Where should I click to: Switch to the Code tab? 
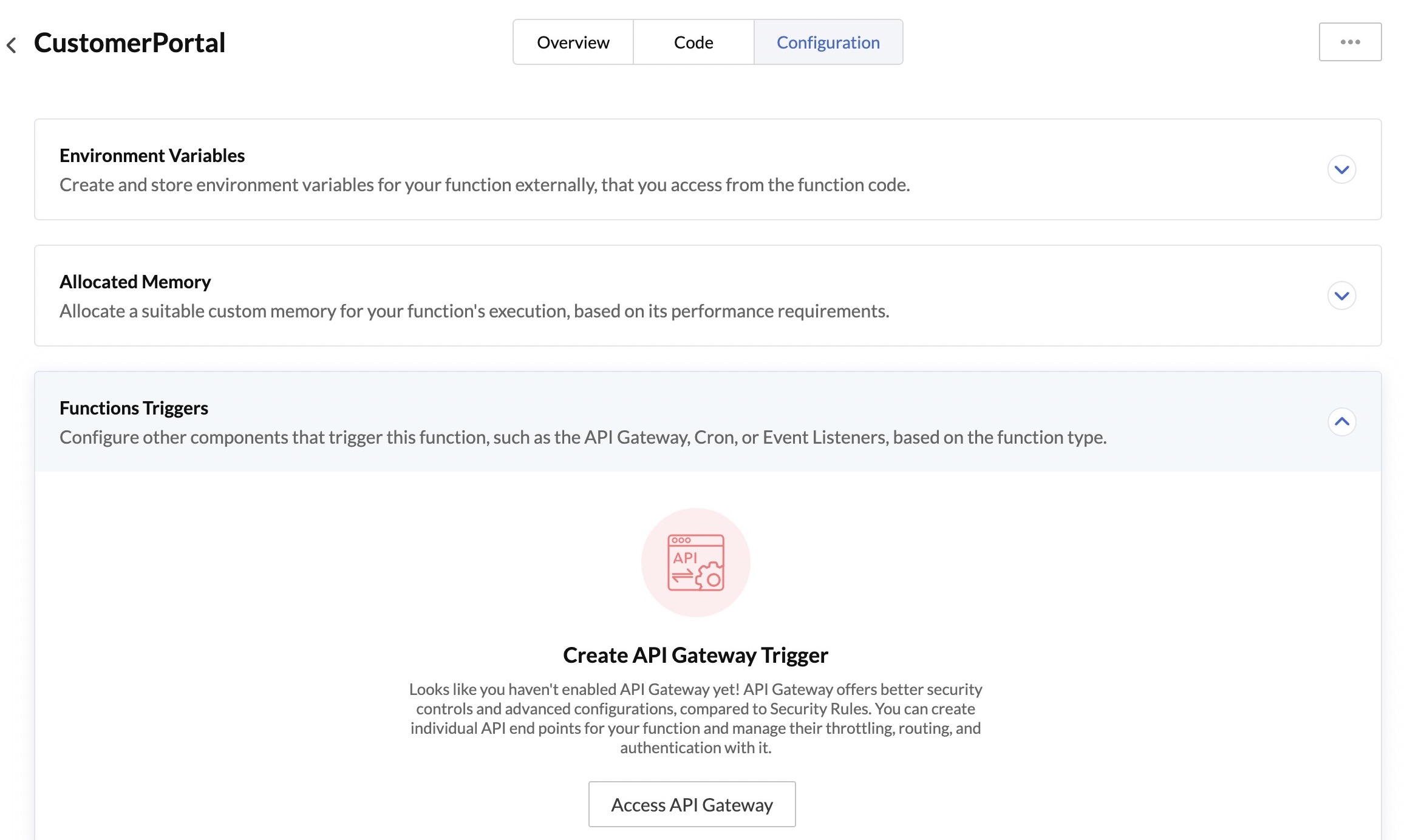[693, 42]
